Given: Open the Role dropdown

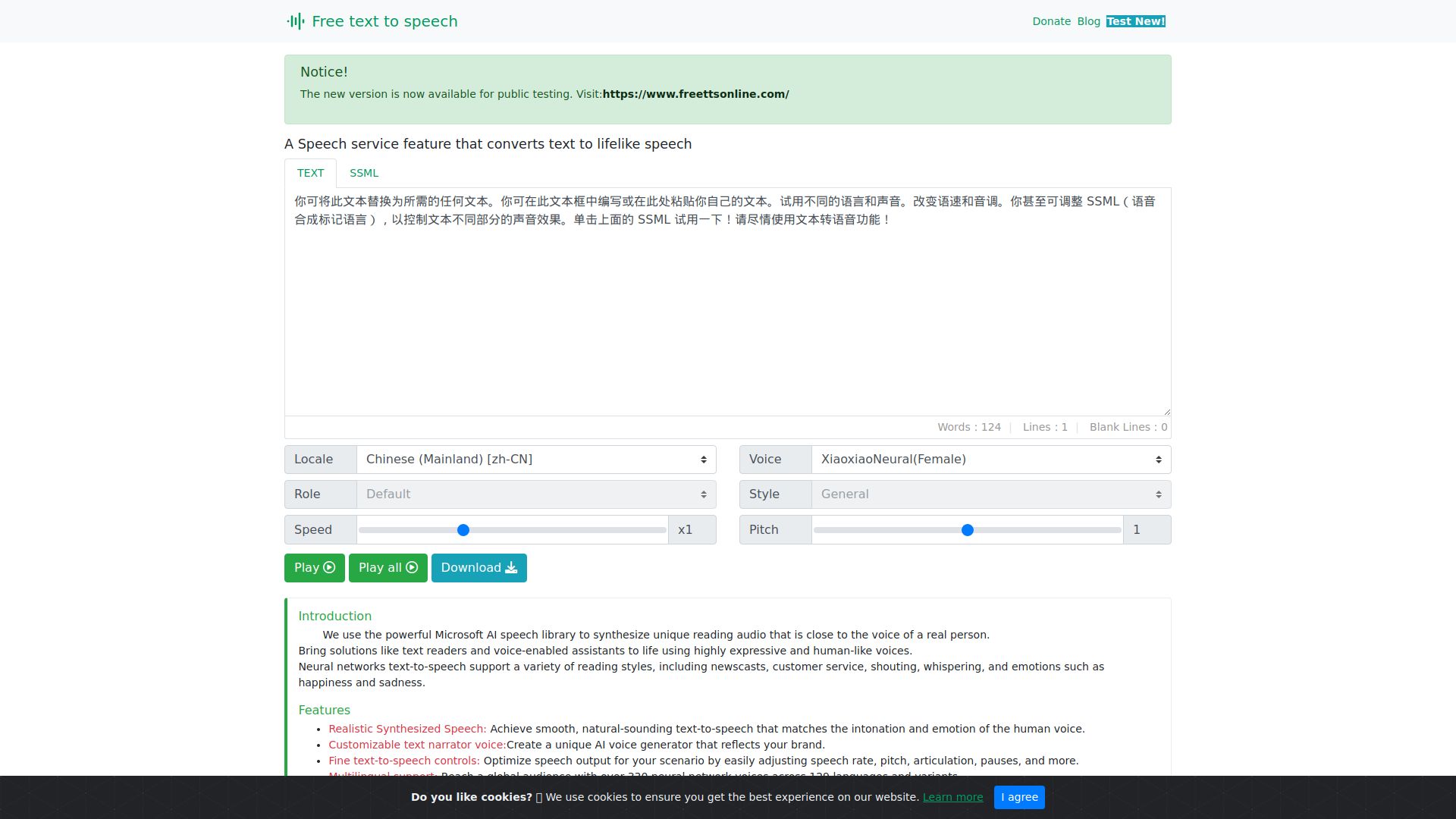Looking at the screenshot, I should (535, 494).
